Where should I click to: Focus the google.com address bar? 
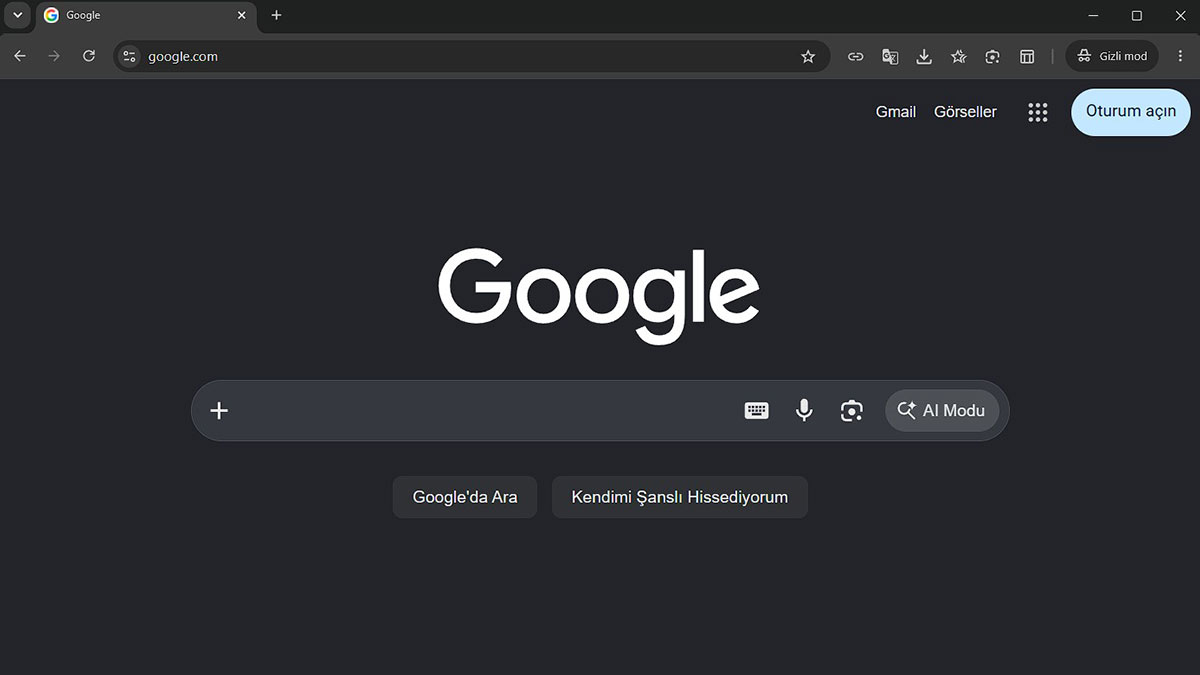tap(472, 57)
